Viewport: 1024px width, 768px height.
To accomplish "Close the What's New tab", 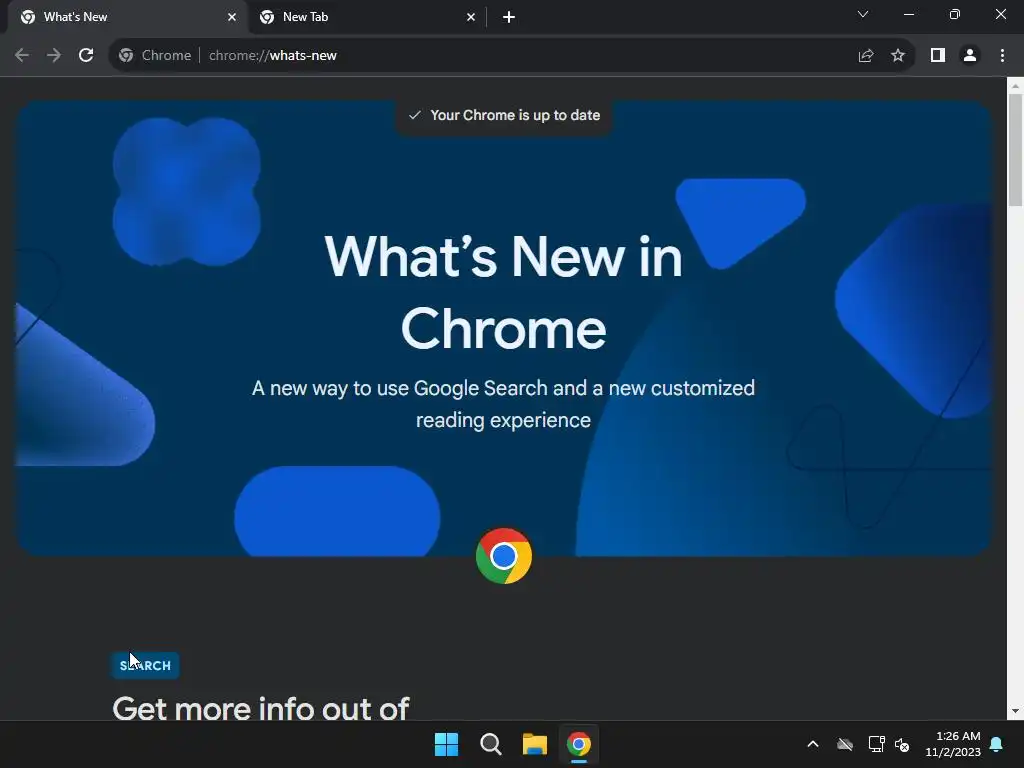I will [232, 17].
